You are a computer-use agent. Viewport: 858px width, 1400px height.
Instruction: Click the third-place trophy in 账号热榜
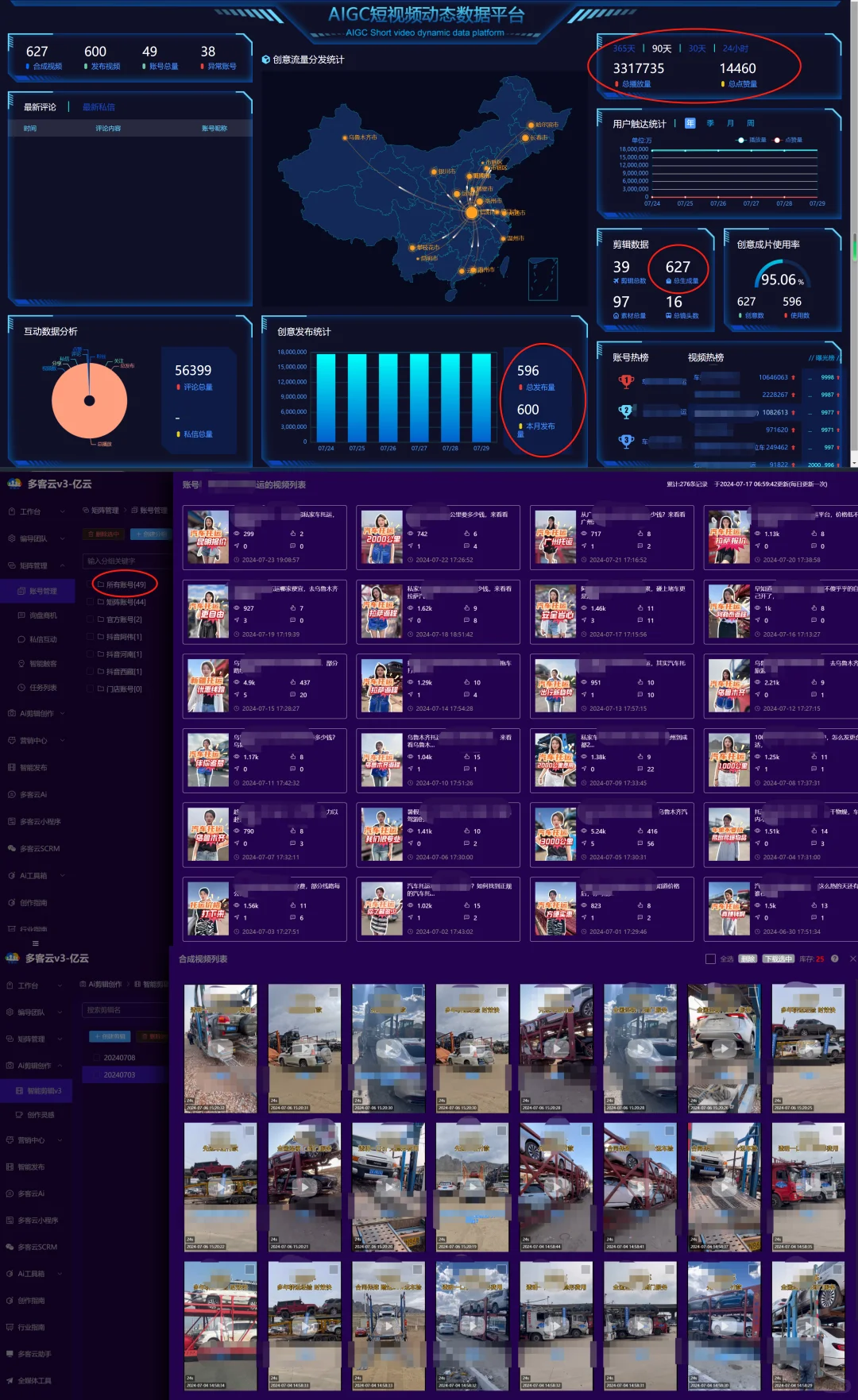(x=626, y=441)
